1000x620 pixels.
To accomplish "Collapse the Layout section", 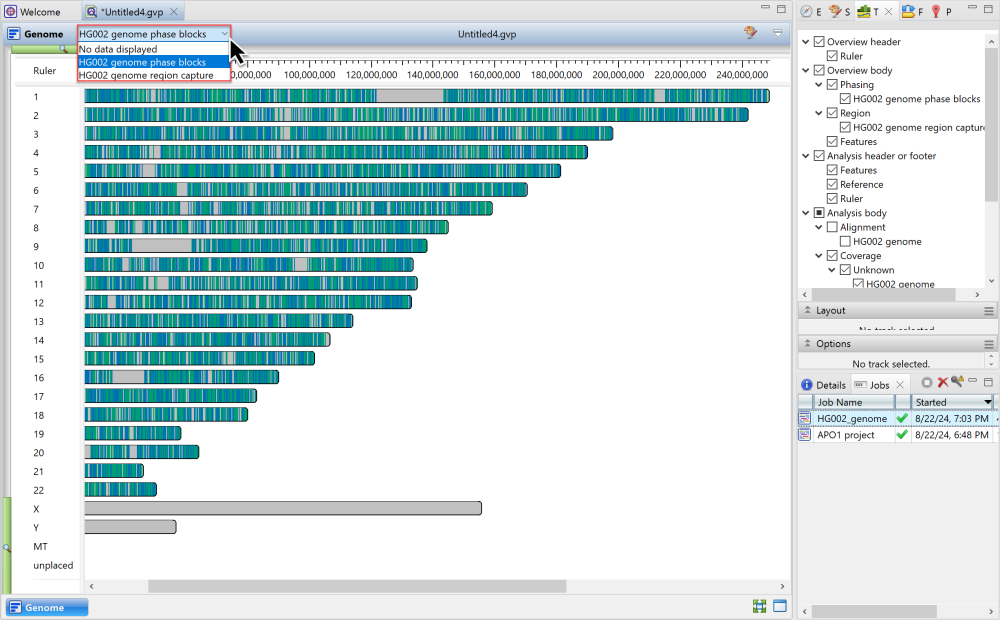I will tap(808, 310).
